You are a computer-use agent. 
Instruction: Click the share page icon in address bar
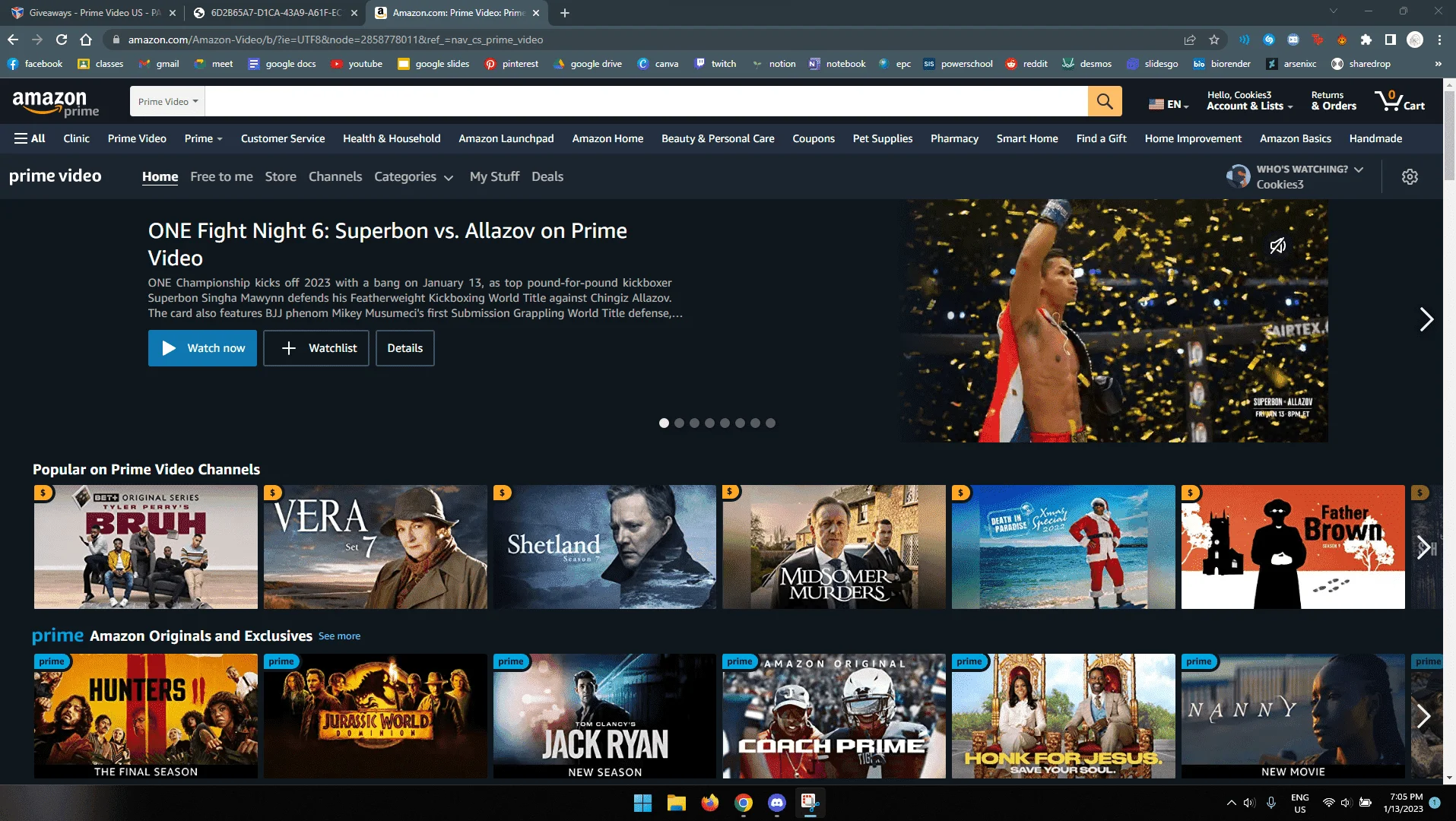1190,40
